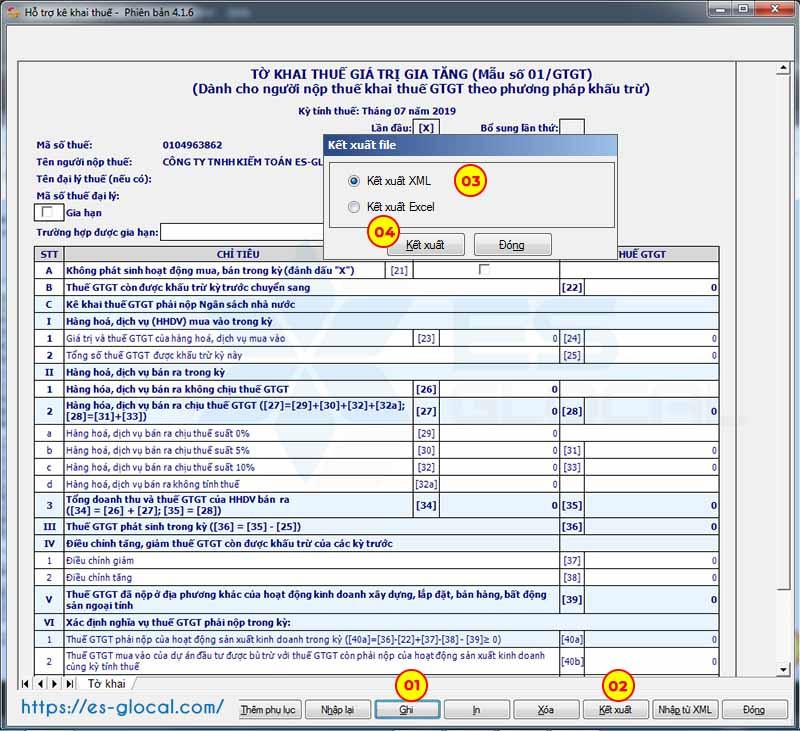Click value cell for indicator [31]
The height and width of the screenshot is (731, 800).
651,450
